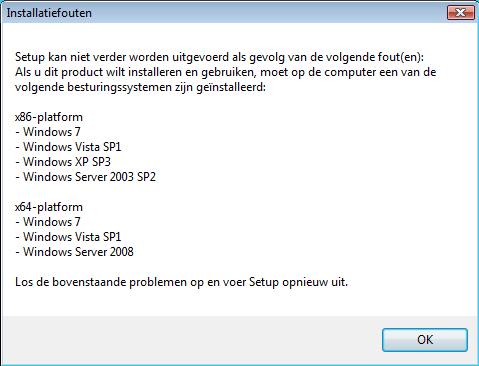The image size is (479, 366).
Task: Click the x64-platform heading
Action: [49, 207]
